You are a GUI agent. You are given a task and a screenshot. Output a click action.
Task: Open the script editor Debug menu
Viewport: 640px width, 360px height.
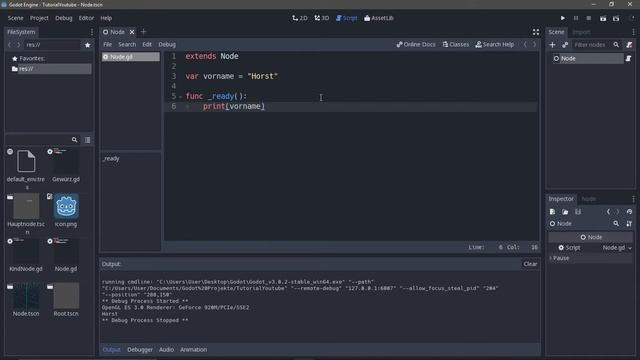(x=167, y=44)
